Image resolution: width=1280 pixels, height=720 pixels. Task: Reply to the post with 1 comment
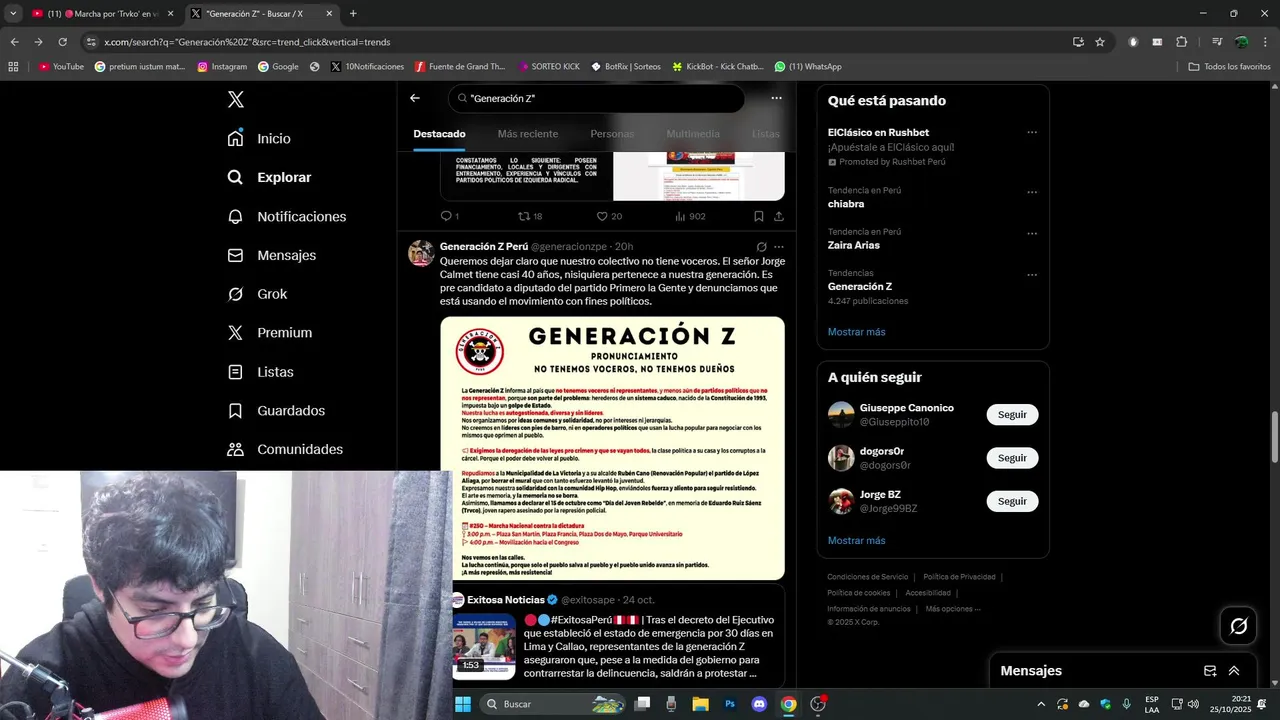pyautogui.click(x=449, y=216)
